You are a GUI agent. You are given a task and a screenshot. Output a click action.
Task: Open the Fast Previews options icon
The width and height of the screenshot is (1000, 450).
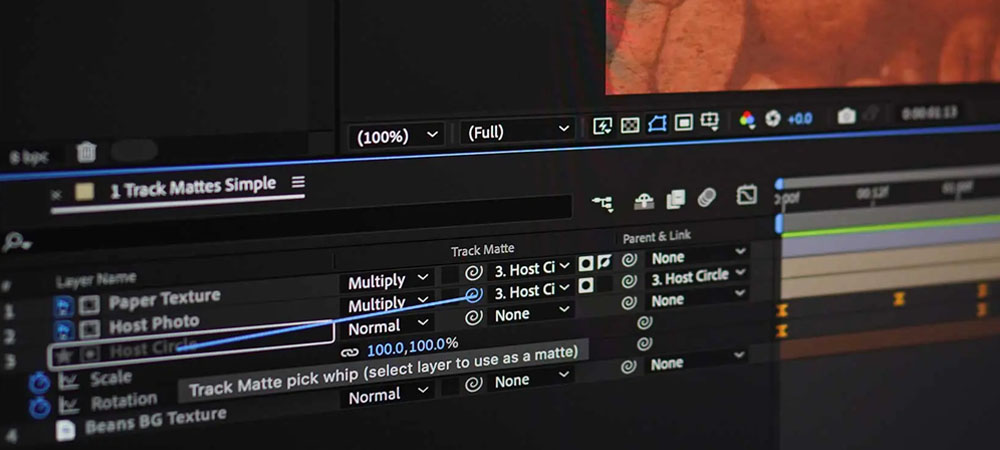coord(603,126)
